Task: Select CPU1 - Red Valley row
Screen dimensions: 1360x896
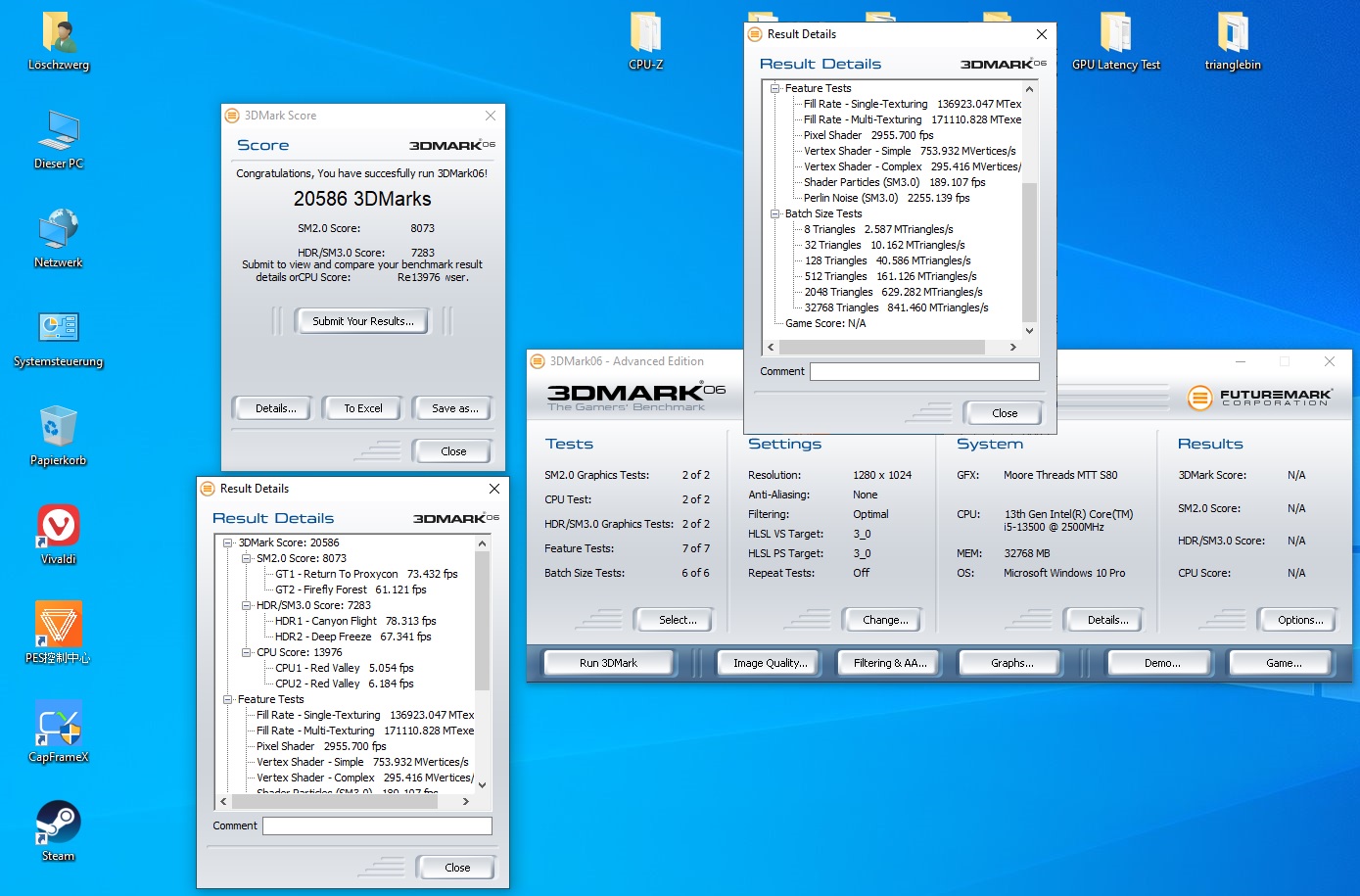Action: tap(344, 668)
